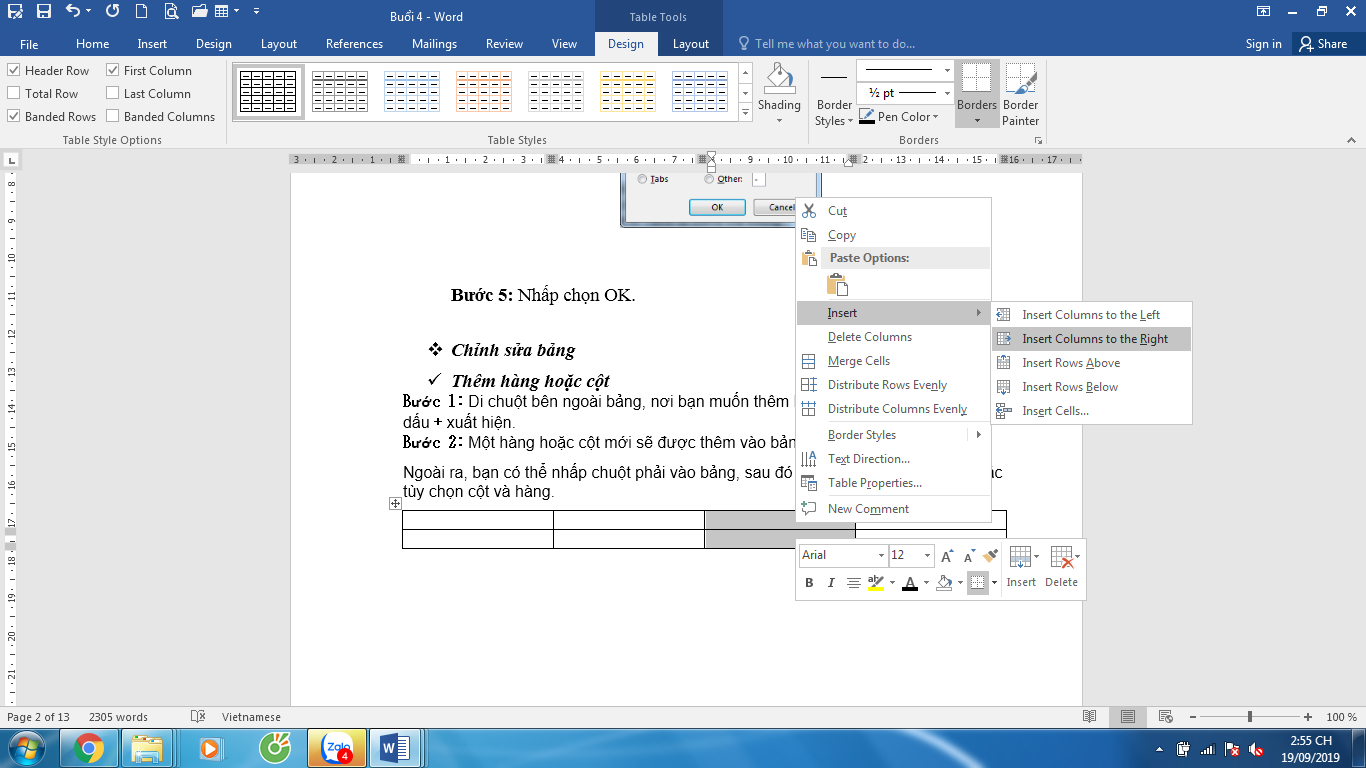This screenshot has height=768, width=1366.
Task: Click the Share button
Action: [1323, 44]
